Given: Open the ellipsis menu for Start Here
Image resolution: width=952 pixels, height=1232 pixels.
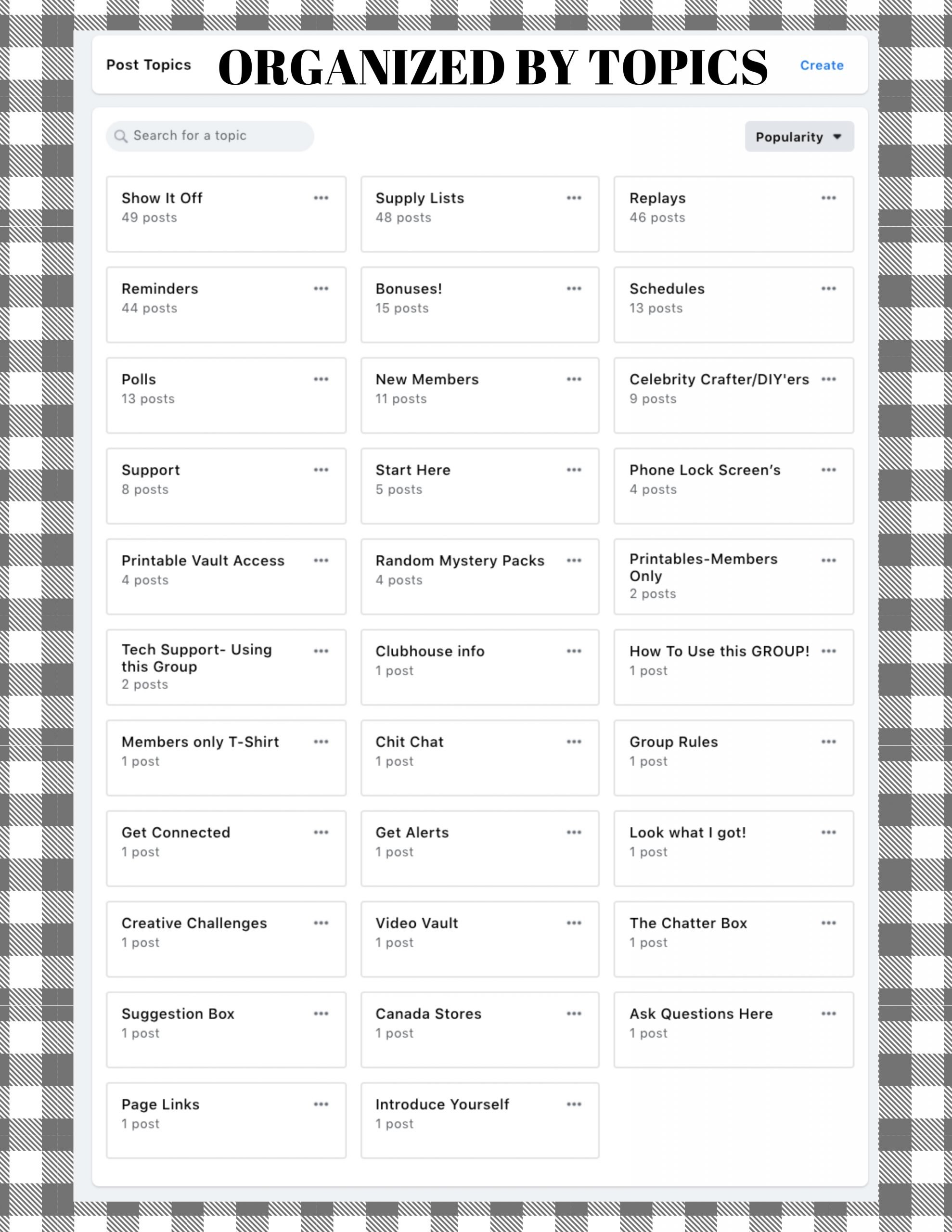Looking at the screenshot, I should pyautogui.click(x=574, y=470).
